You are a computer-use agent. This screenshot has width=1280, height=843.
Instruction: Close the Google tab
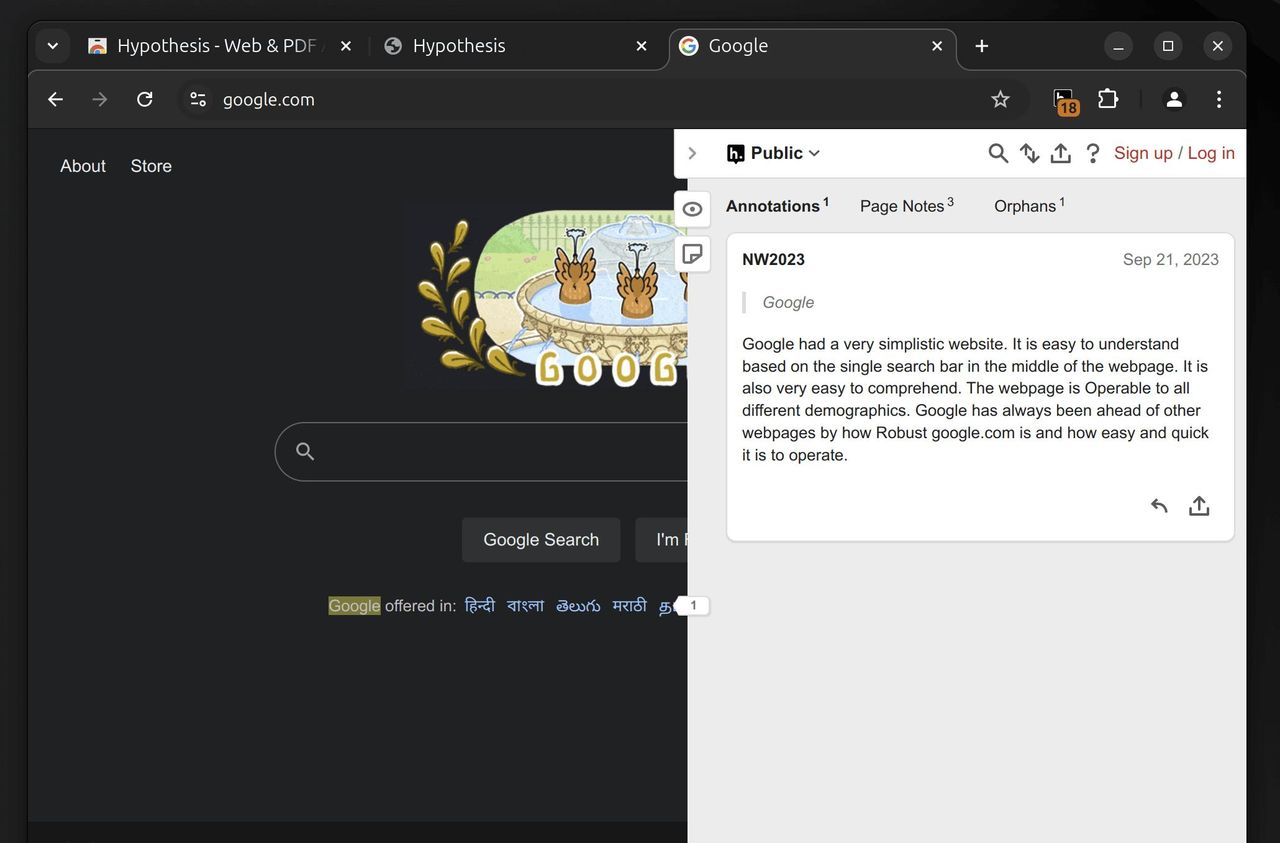click(x=937, y=46)
